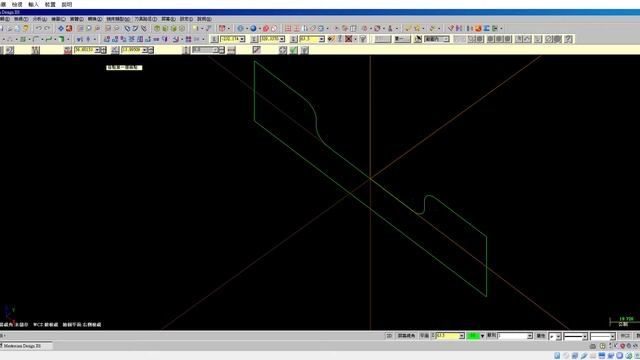Click the X coordinate label icon
Image resolution: width=640 pixels, height=360 pixels.
(x=214, y=39)
